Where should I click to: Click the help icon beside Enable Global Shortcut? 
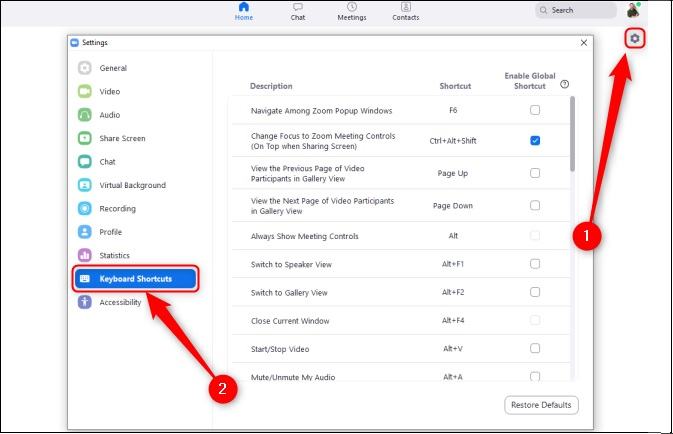564,84
